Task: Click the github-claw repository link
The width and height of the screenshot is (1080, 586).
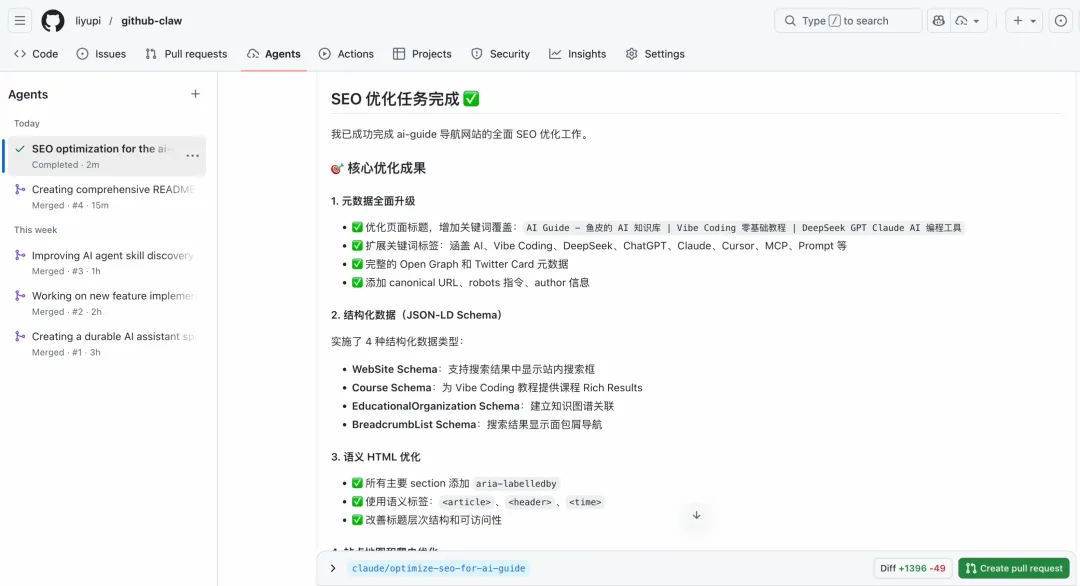Action: point(152,21)
